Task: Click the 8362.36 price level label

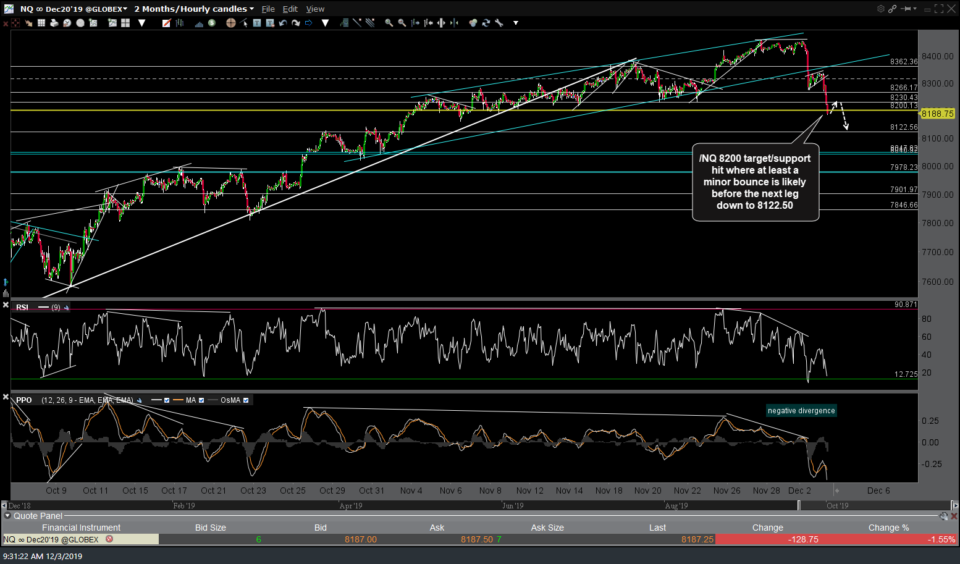Action: [904, 62]
